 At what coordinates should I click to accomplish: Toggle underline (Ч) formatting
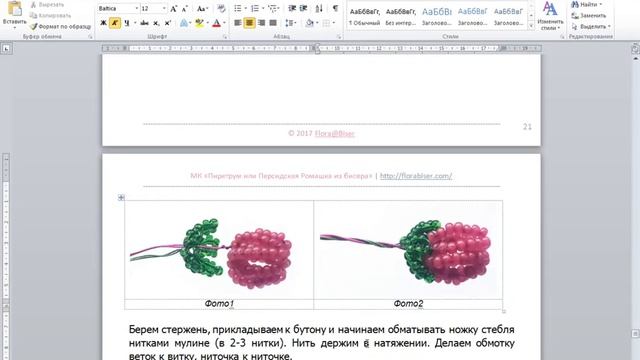[x=127, y=23]
